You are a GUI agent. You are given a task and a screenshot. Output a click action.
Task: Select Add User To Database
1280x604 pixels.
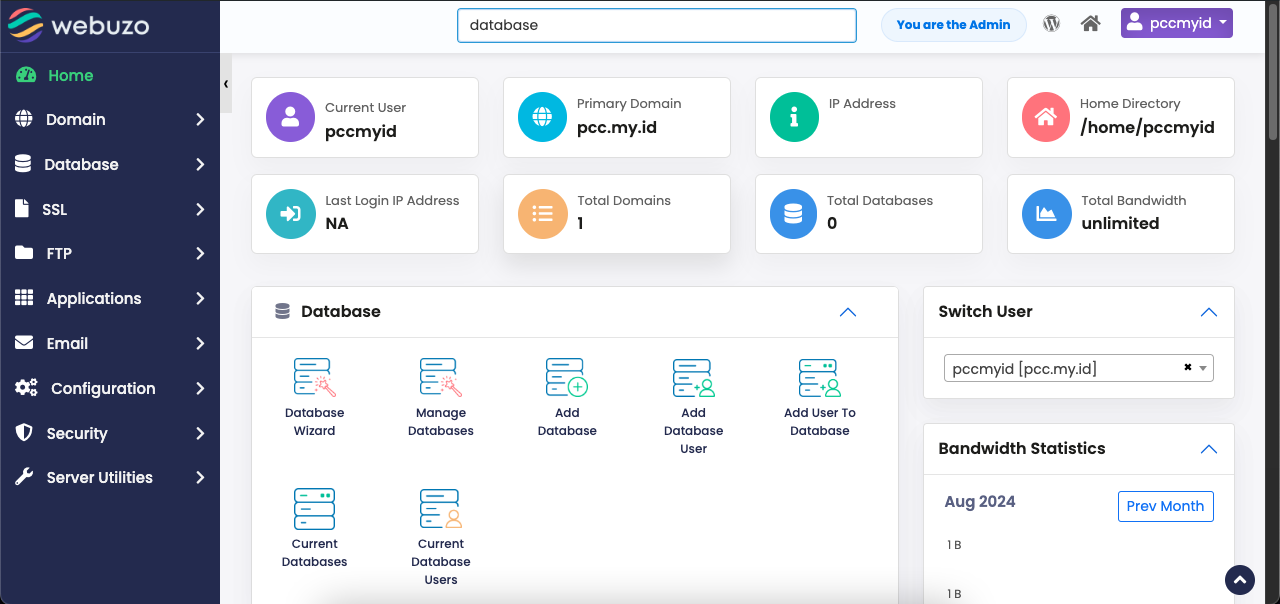pyautogui.click(x=819, y=396)
